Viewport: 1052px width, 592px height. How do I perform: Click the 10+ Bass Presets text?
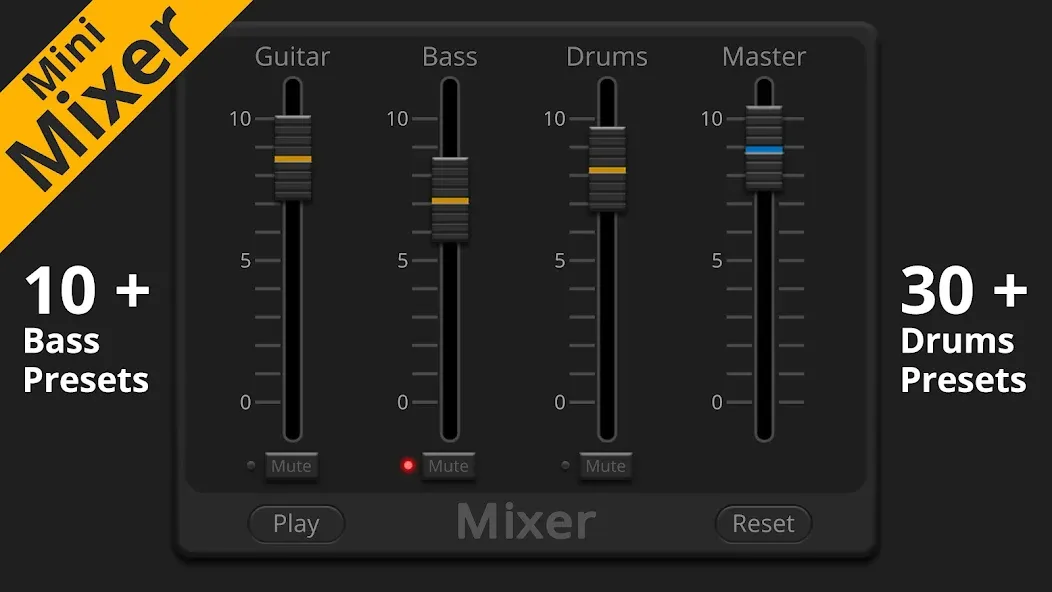(86, 329)
